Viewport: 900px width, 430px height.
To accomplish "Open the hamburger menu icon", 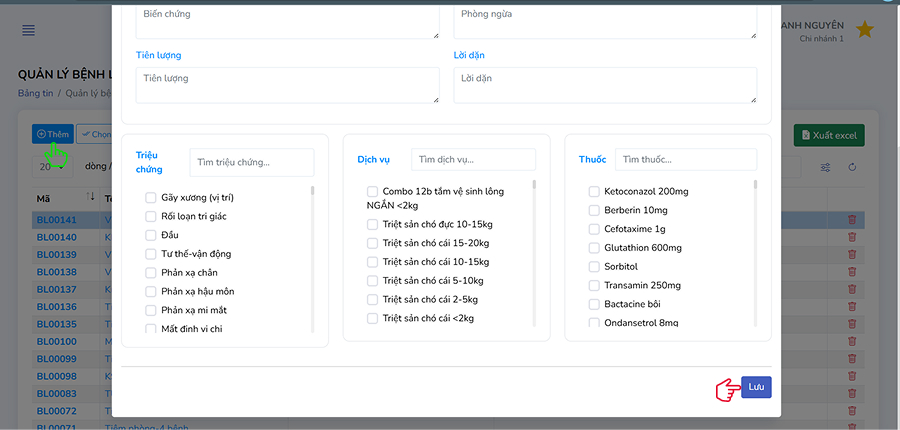I will (29, 30).
